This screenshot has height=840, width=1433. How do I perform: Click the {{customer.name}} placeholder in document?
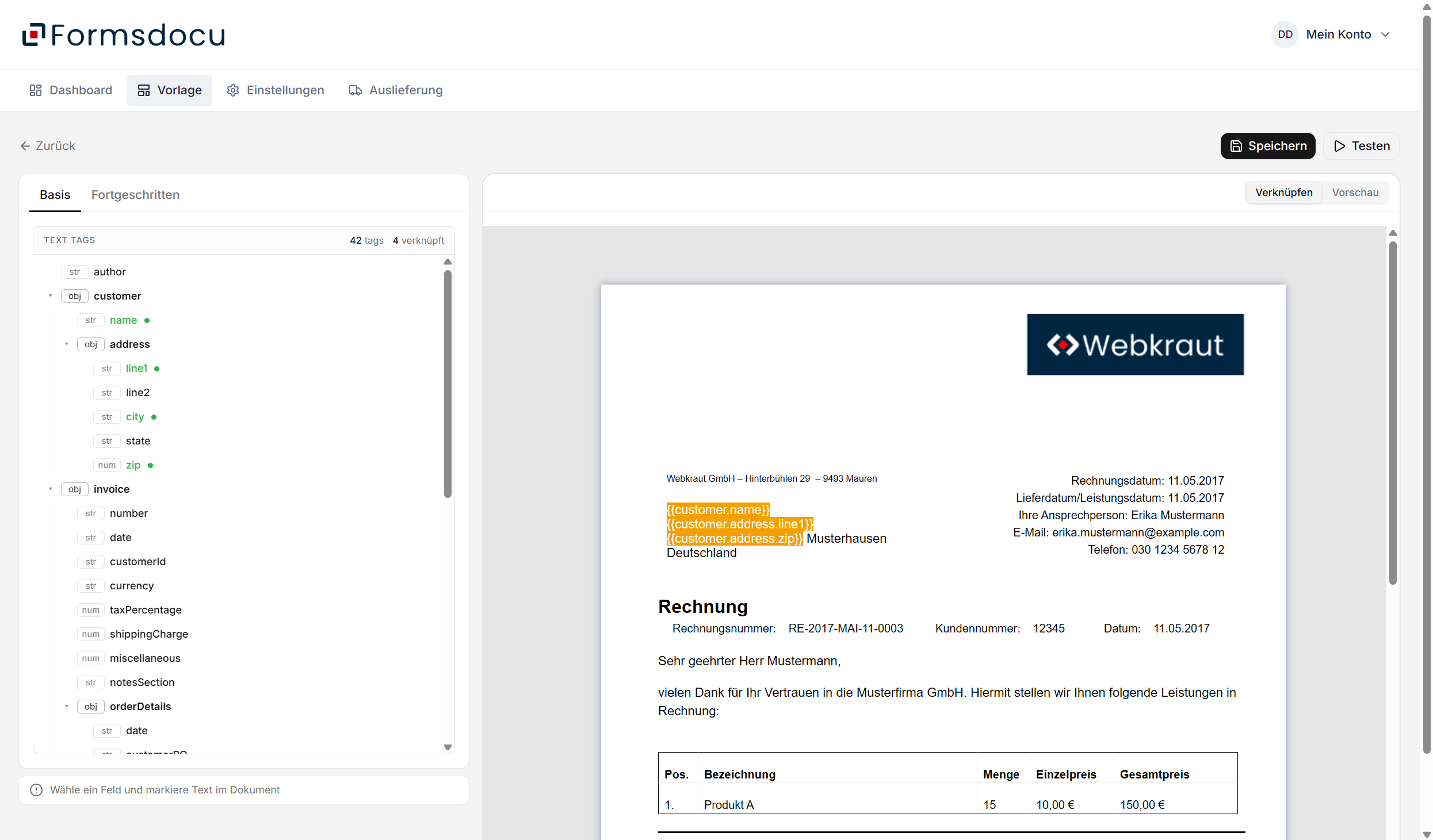718,510
